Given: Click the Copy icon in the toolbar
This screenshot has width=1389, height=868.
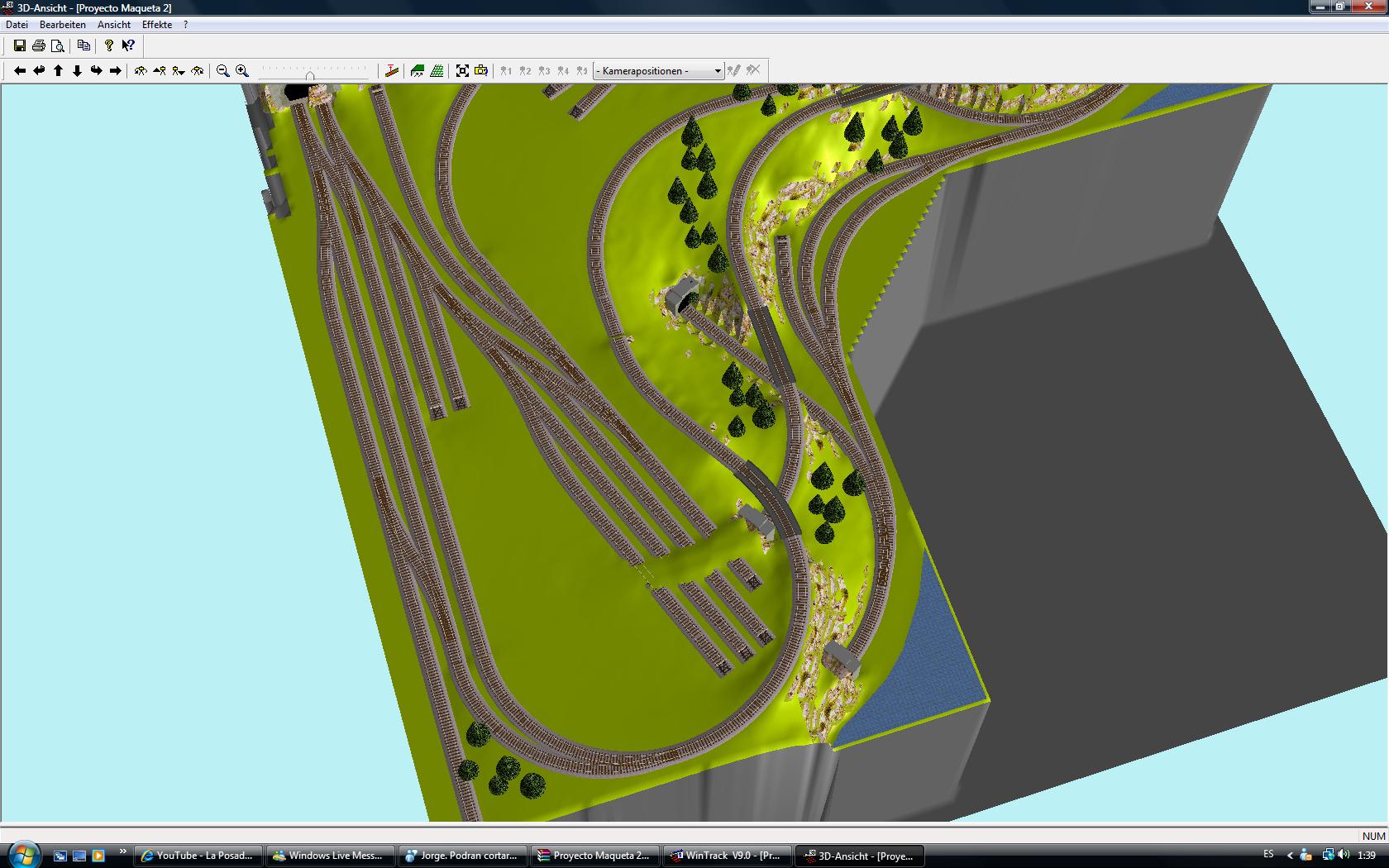Looking at the screenshot, I should [84, 46].
